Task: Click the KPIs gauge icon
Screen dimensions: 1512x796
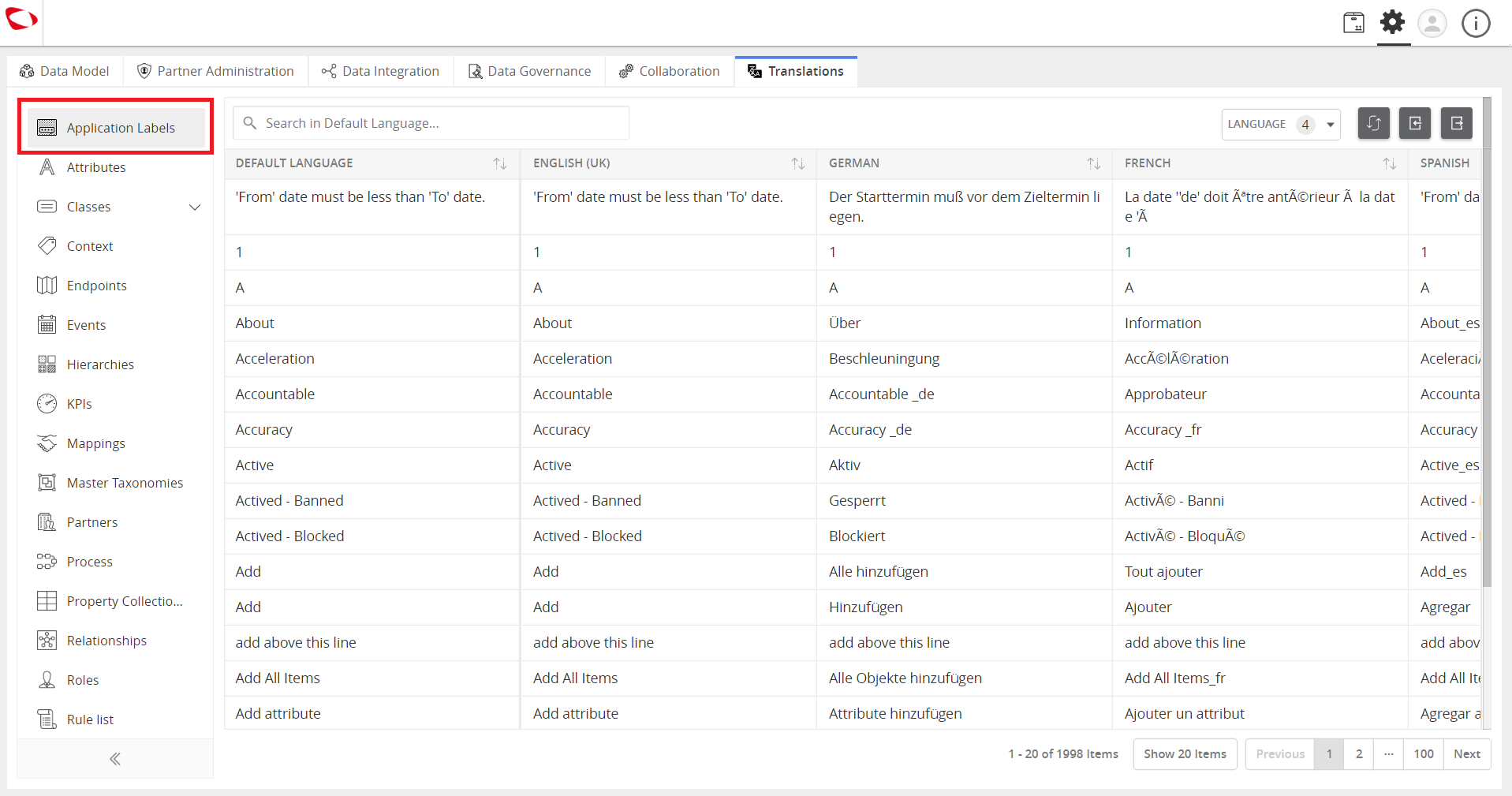Action: click(x=47, y=404)
